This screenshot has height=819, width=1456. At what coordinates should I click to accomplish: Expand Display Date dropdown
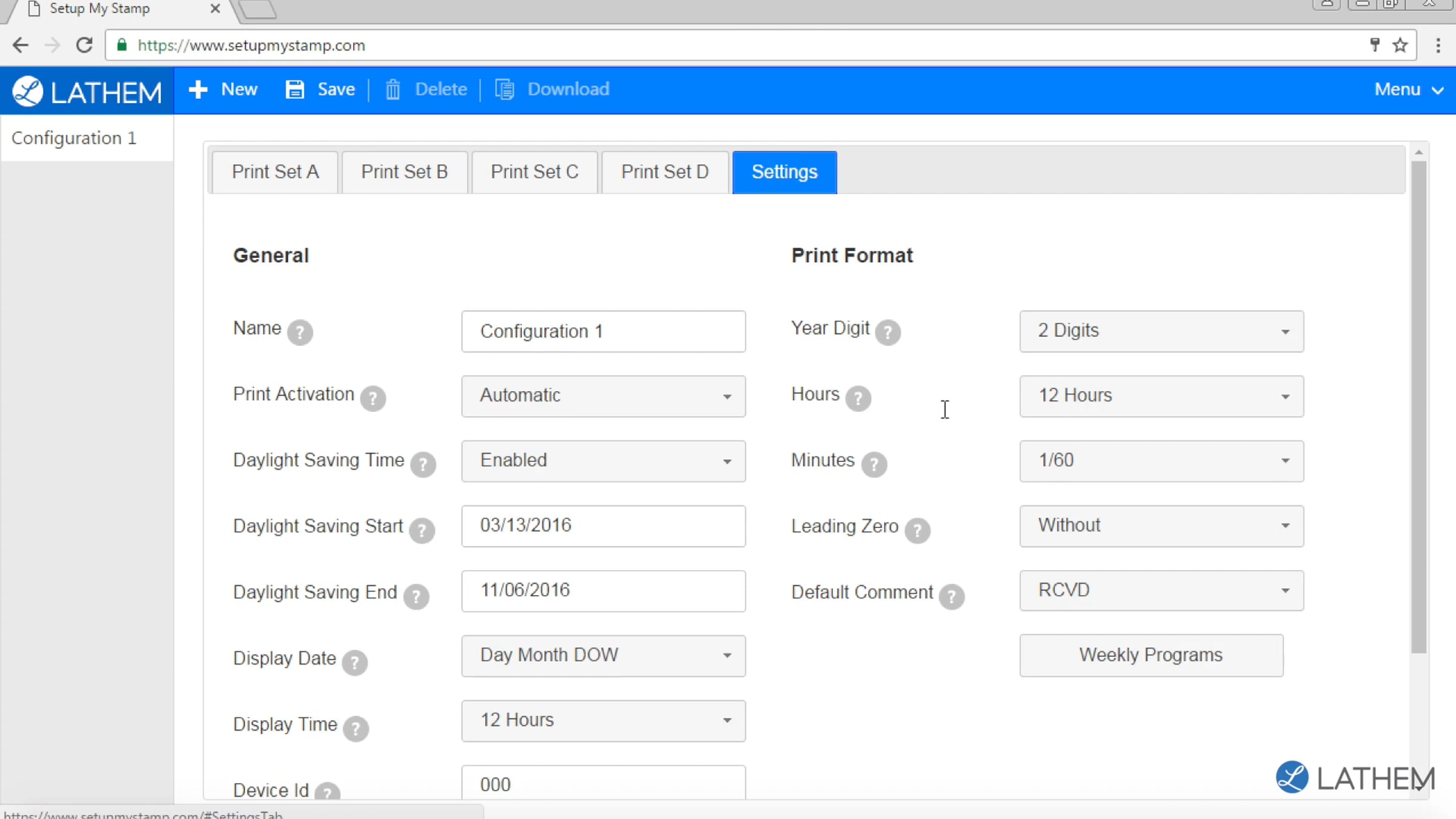point(603,655)
